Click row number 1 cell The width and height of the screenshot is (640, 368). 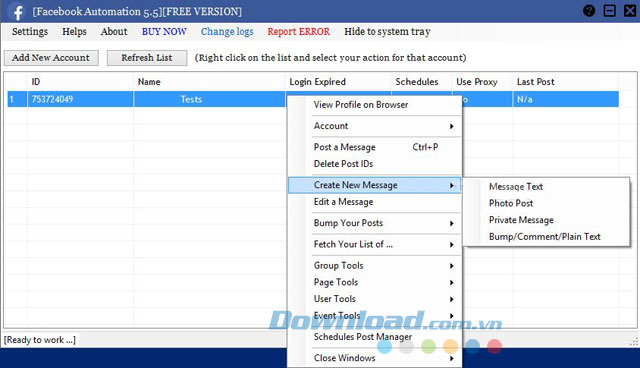(x=17, y=99)
